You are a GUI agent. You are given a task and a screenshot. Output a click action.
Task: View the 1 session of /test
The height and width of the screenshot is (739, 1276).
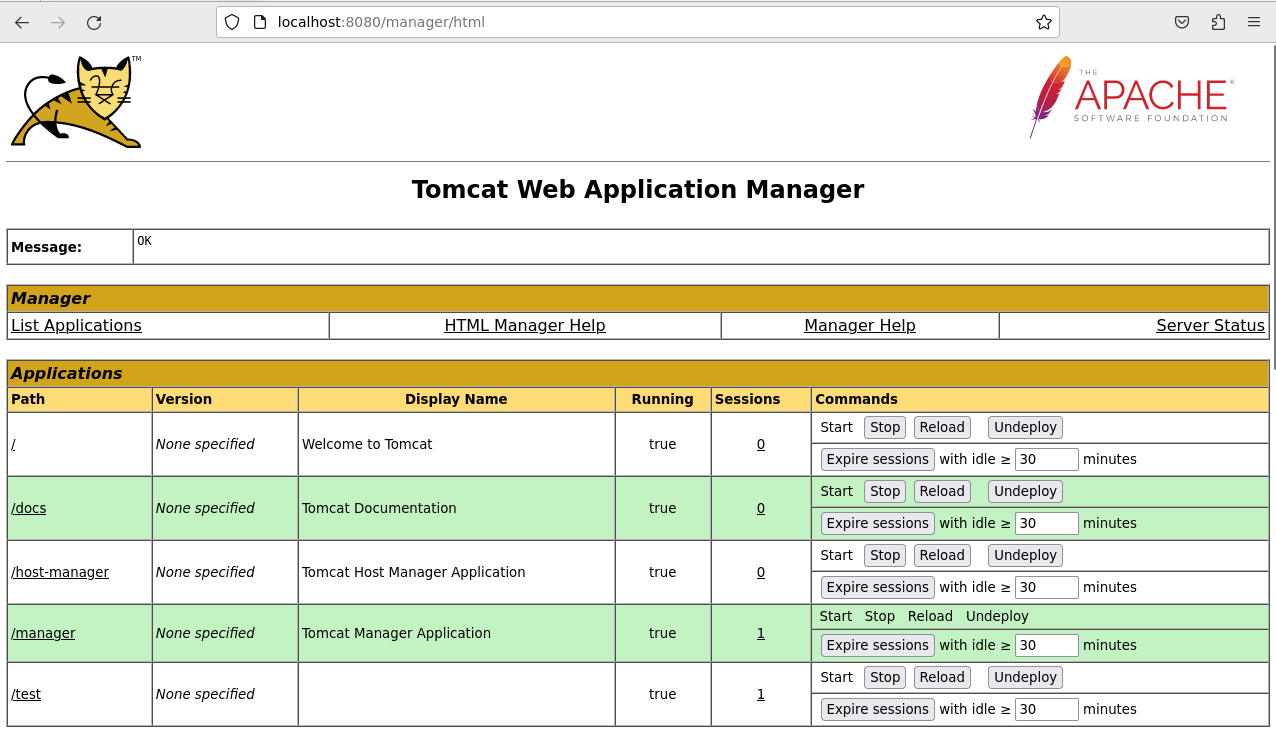[x=761, y=694]
